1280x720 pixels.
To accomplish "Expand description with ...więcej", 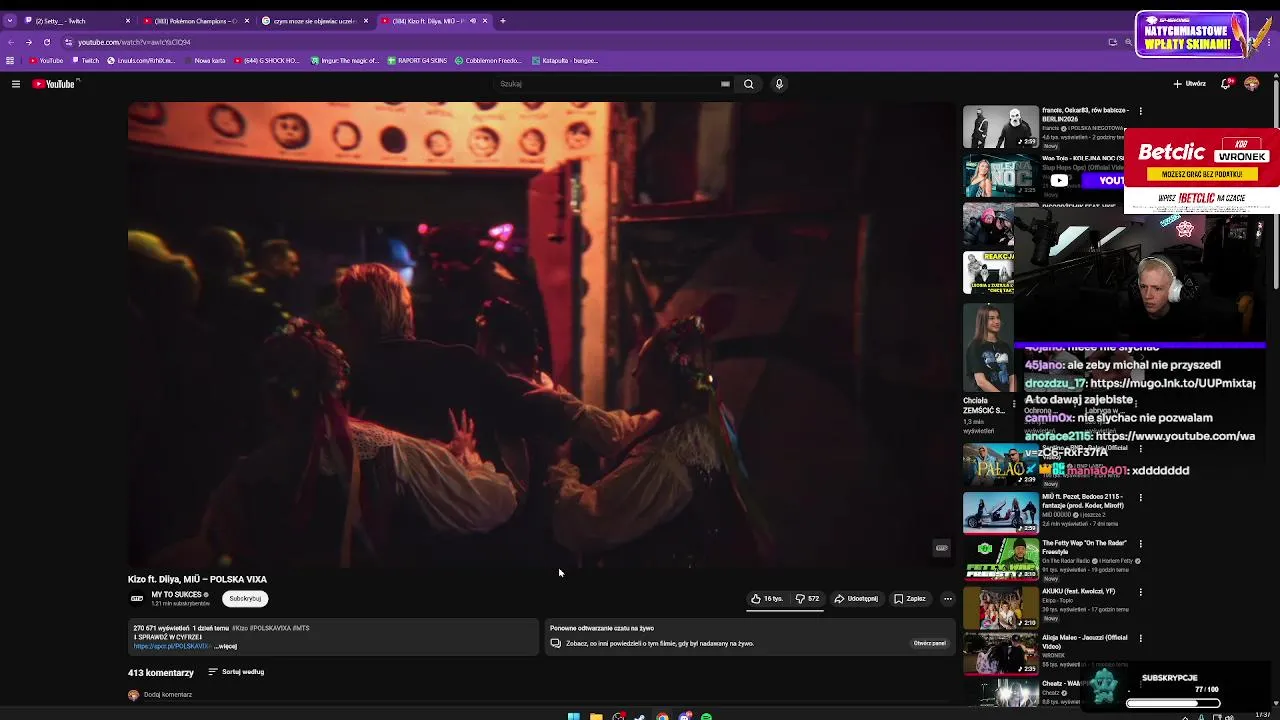I will [227, 646].
